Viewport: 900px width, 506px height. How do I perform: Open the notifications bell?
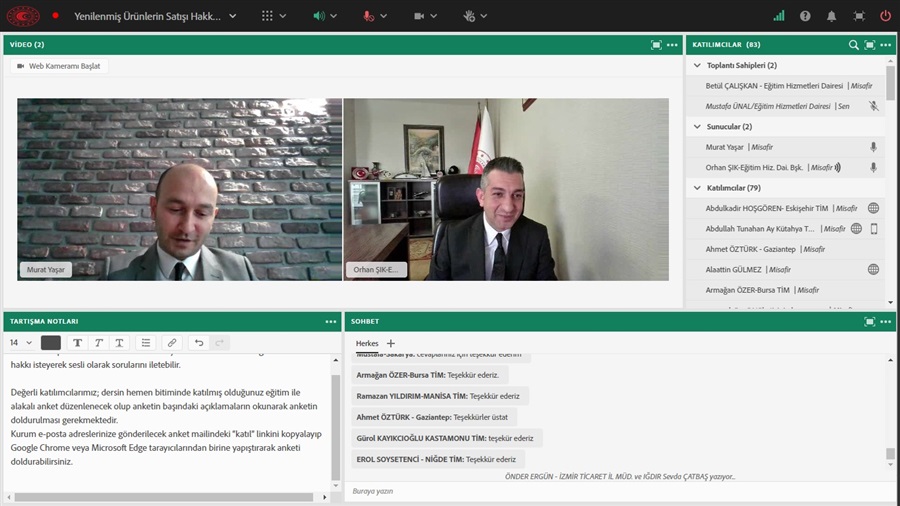coord(832,16)
